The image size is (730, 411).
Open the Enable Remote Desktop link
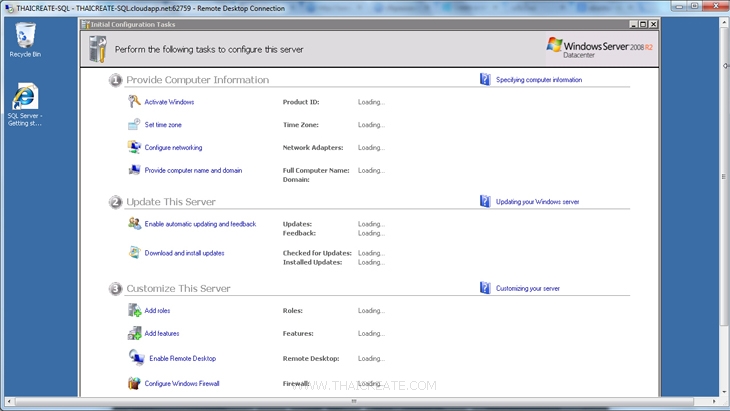pos(182,358)
